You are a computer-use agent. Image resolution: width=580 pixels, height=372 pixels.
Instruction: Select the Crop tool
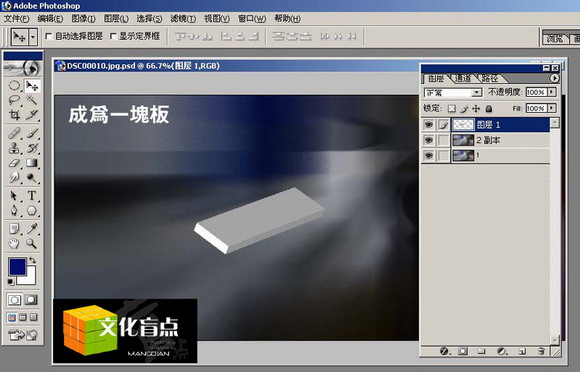(14, 115)
